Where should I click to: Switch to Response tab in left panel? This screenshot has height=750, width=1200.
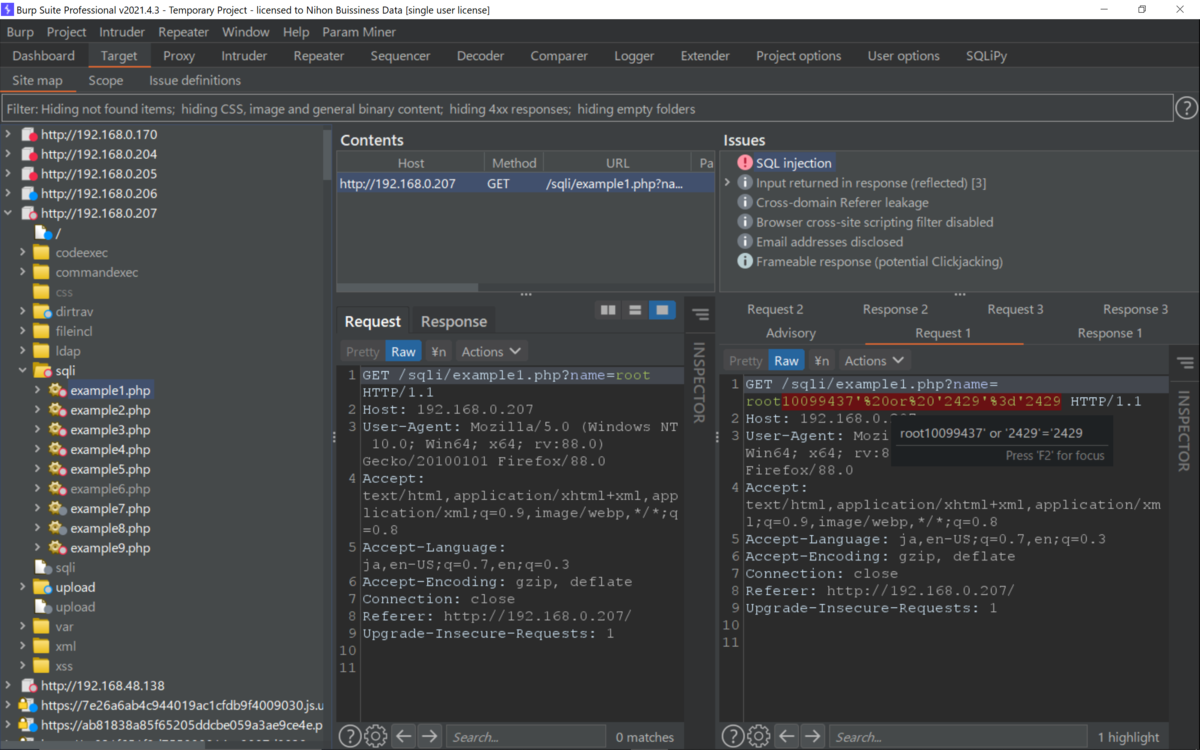[454, 322]
